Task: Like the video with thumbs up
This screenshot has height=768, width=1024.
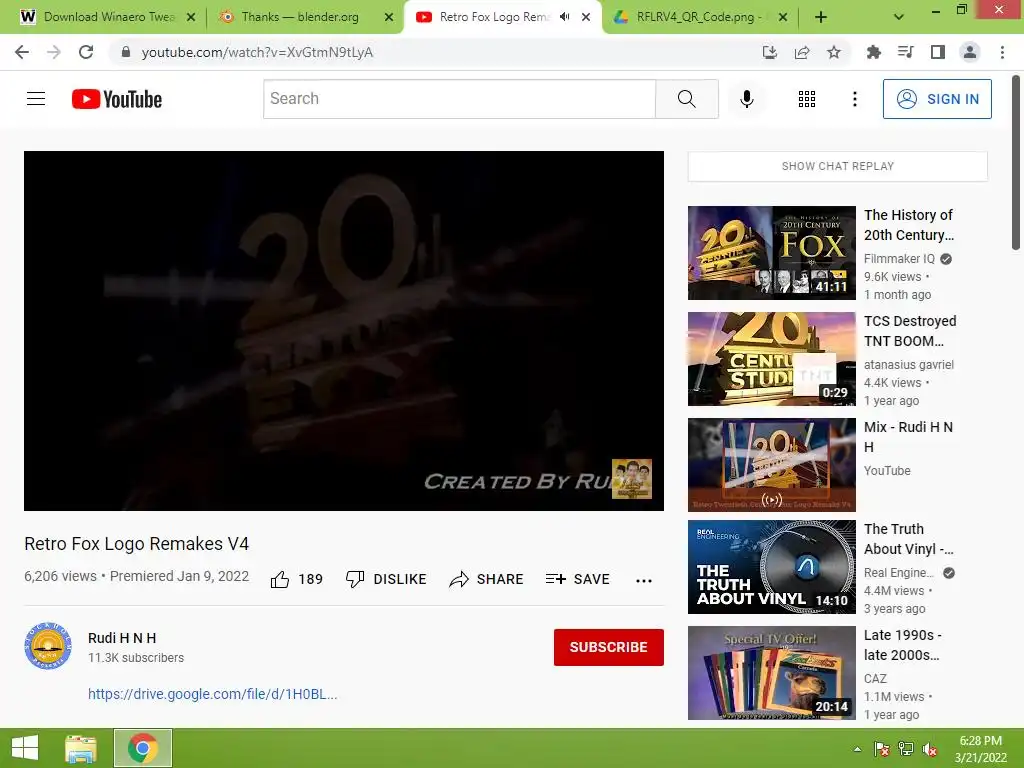Action: point(280,579)
